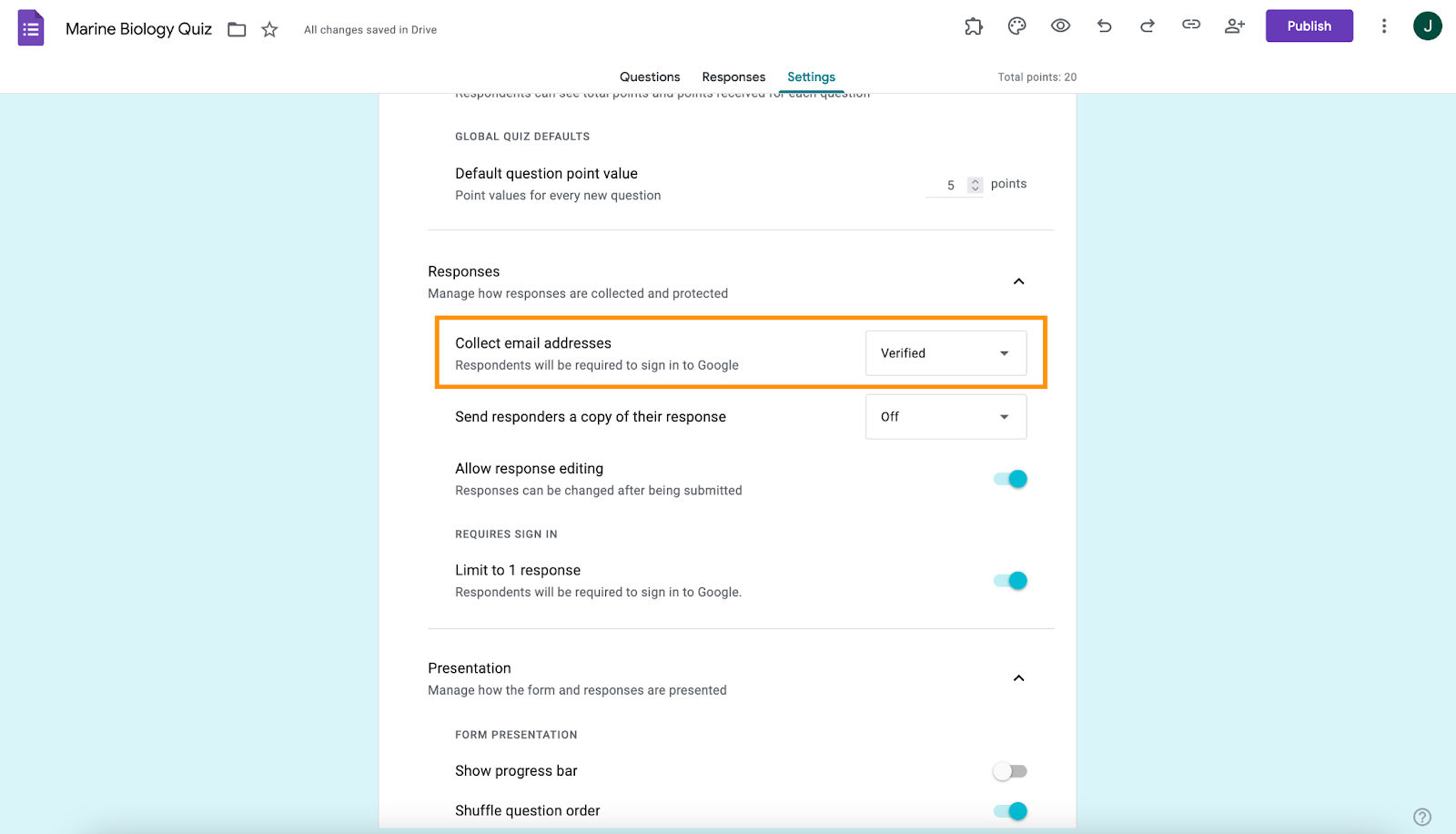Open the more options menu
The image size is (1456, 834).
pyautogui.click(x=1384, y=26)
